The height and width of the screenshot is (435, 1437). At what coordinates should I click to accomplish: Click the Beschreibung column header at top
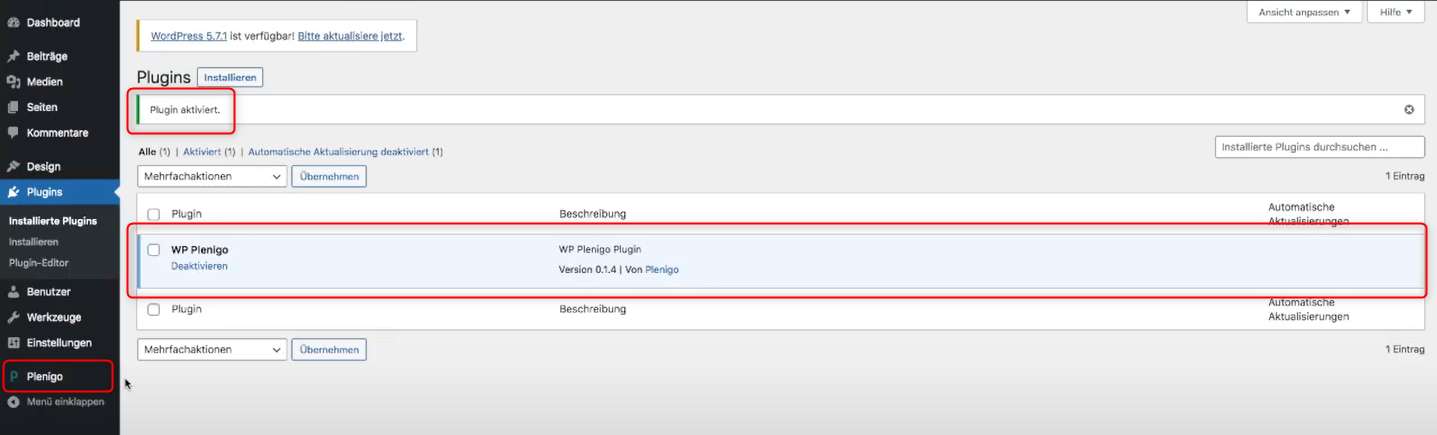point(593,214)
